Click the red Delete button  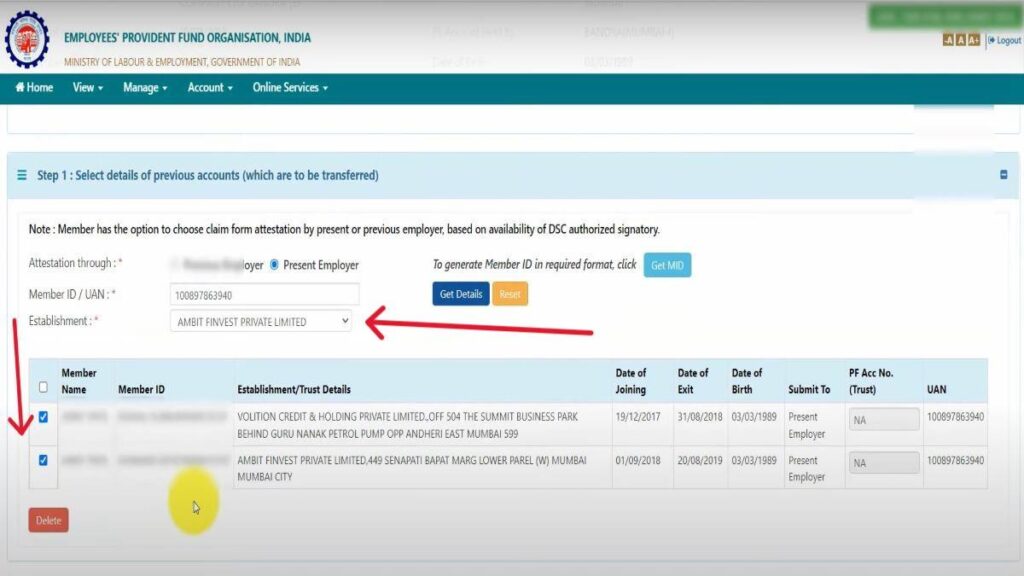48,520
